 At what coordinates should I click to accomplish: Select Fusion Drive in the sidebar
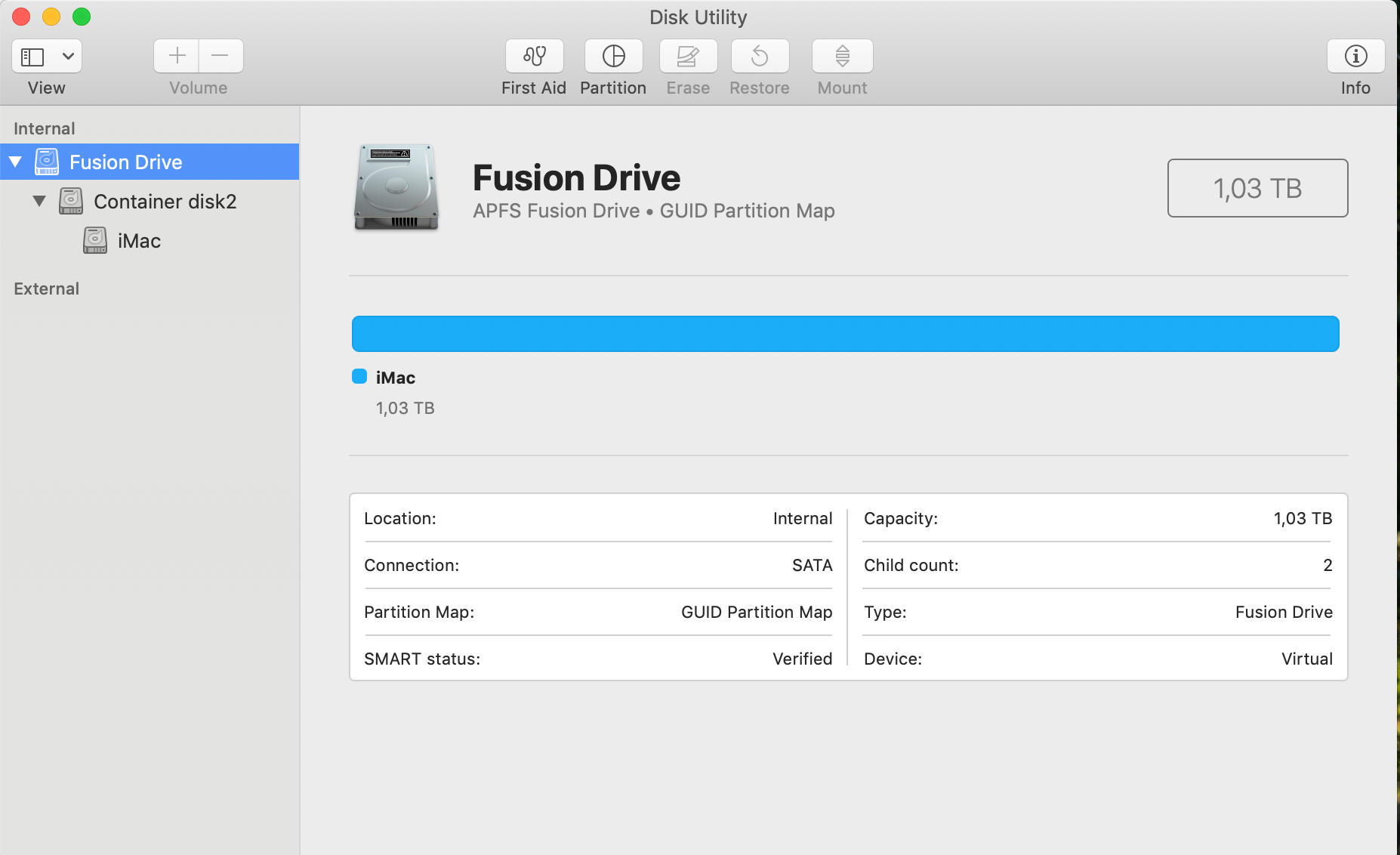(x=125, y=162)
